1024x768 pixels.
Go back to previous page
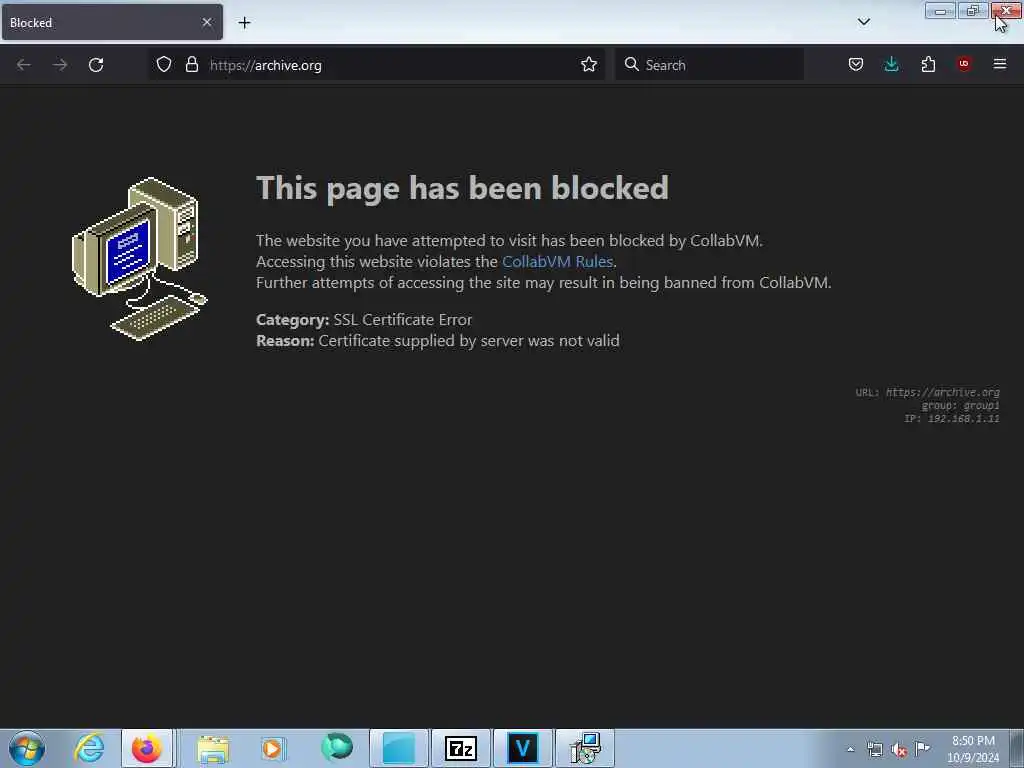pyautogui.click(x=24, y=65)
